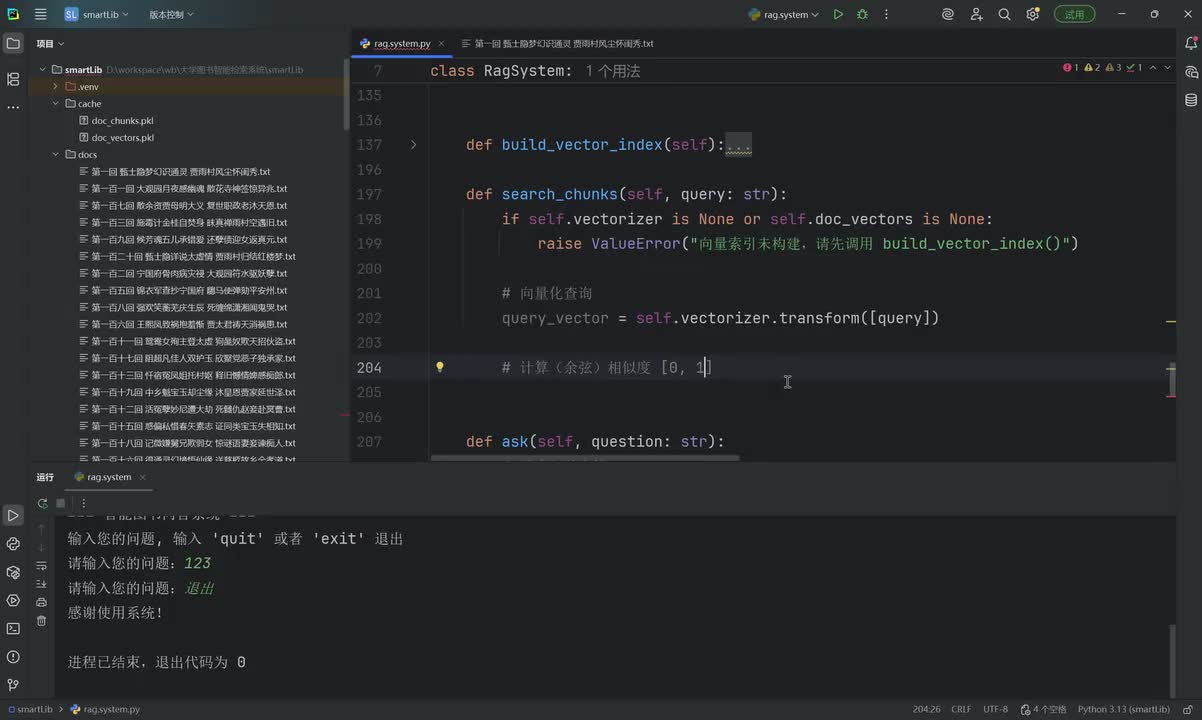Toggle scroll to end in run console
This screenshot has height=720, width=1202.
[41, 583]
